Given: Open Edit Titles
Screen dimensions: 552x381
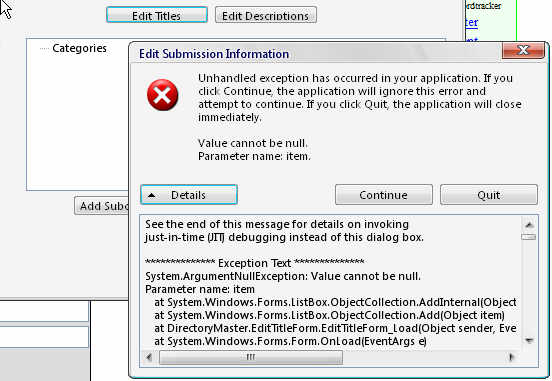Looking at the screenshot, I should 157,15.
